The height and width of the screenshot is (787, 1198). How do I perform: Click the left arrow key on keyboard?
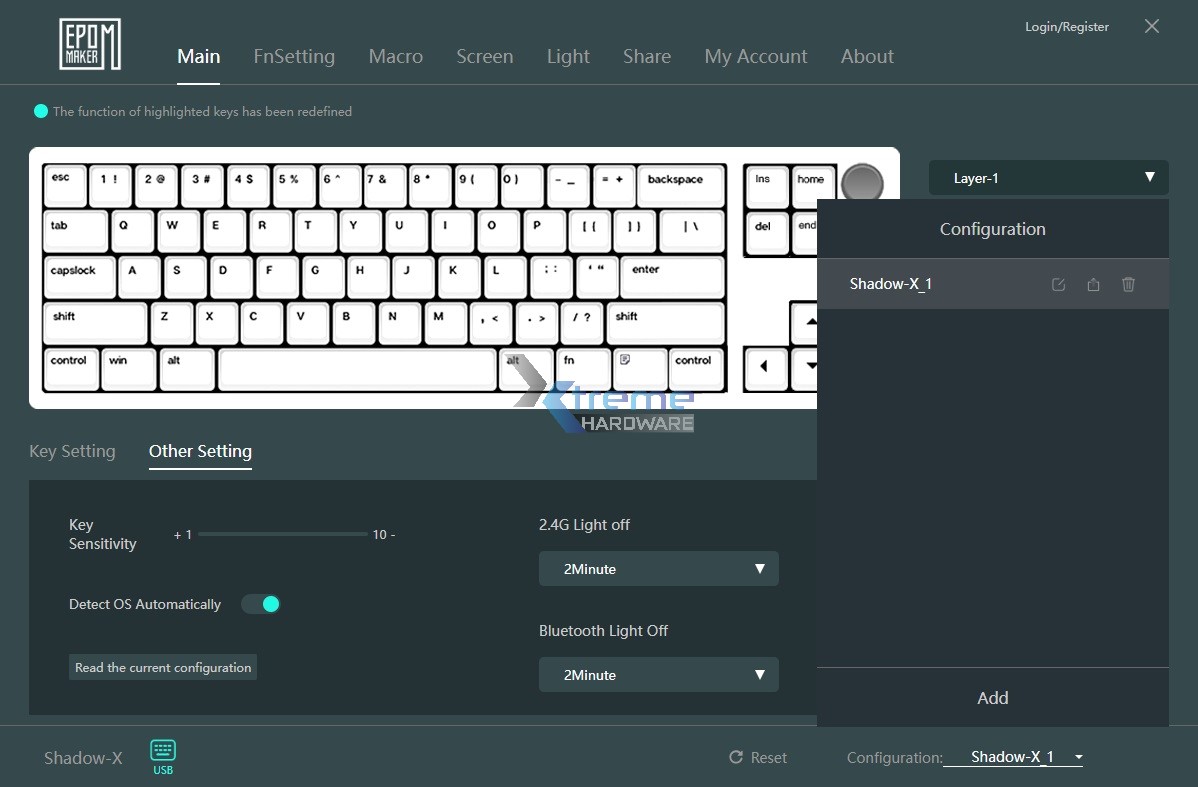point(765,367)
